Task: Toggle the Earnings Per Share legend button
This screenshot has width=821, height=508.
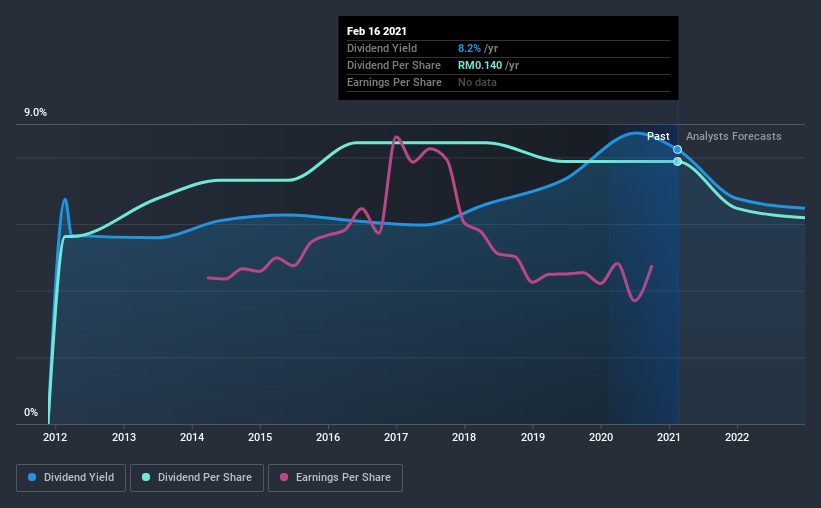Action: coord(335,478)
